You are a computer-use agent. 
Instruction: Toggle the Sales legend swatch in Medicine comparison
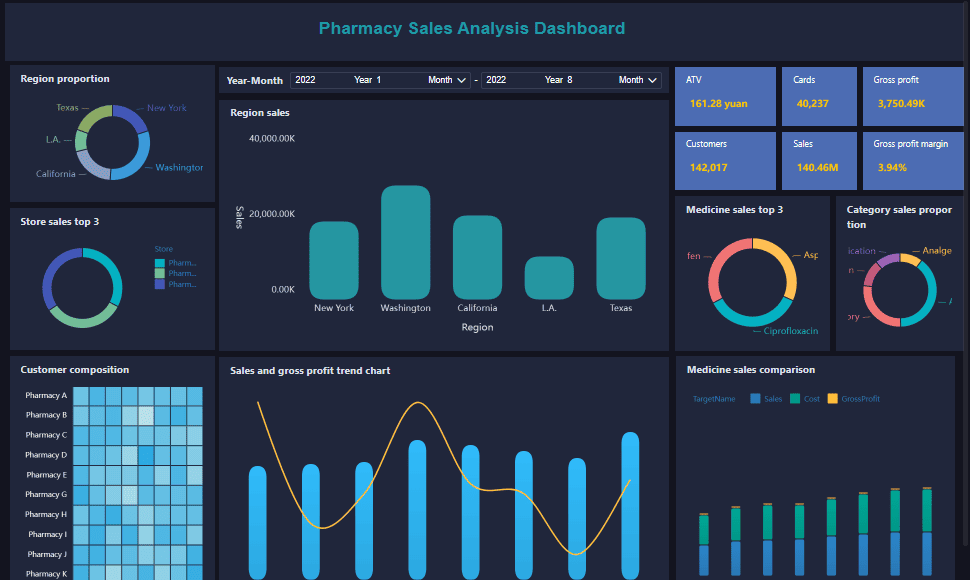pos(755,399)
